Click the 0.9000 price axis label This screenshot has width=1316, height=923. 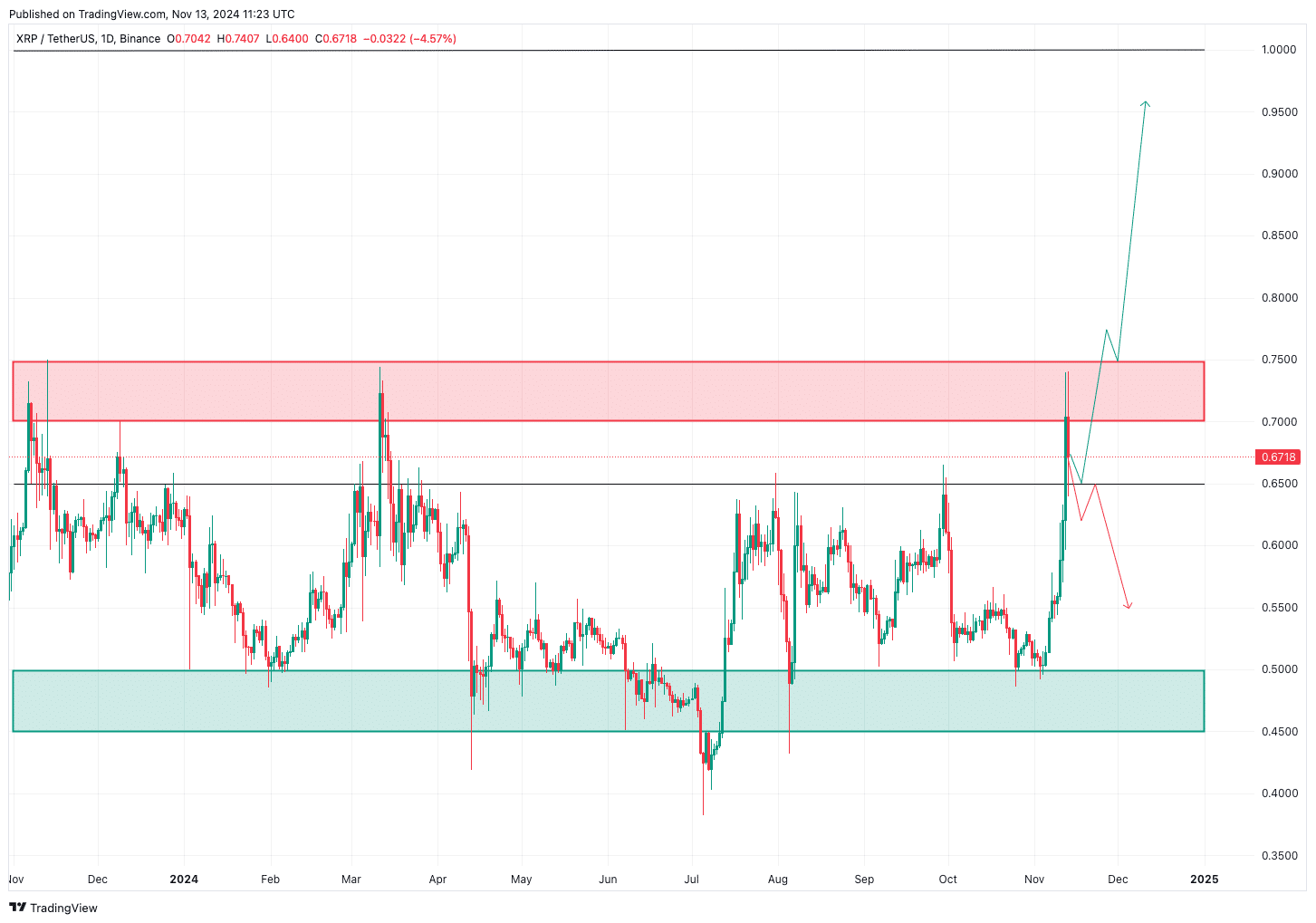pyautogui.click(x=1279, y=174)
